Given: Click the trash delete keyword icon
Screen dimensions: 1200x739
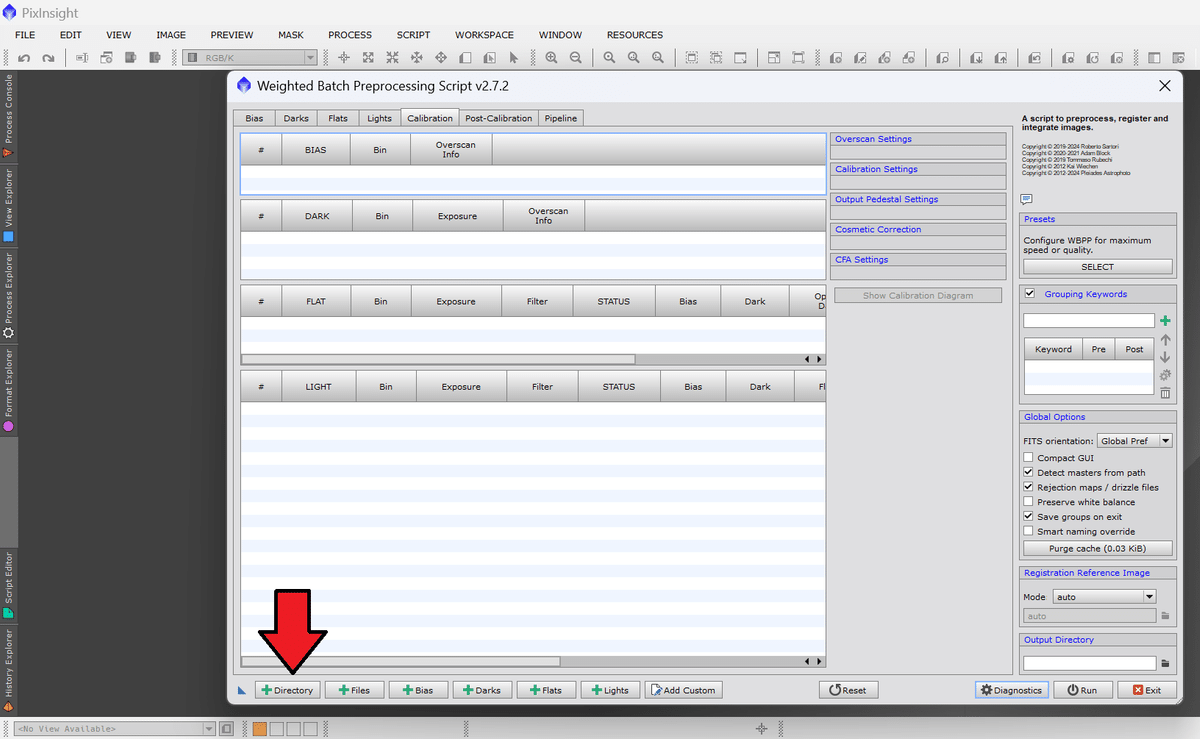Looking at the screenshot, I should [1165, 393].
